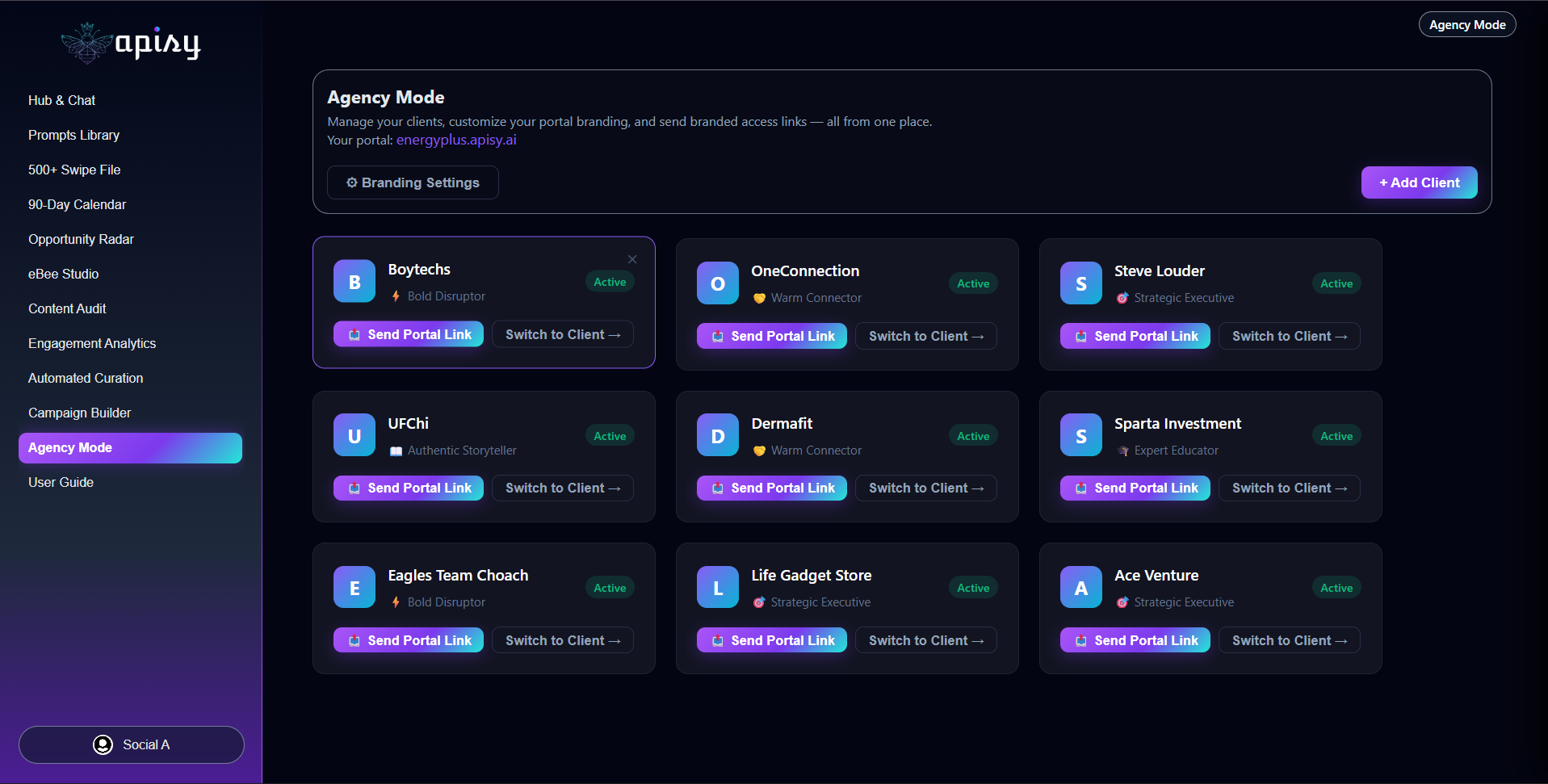Open the 500+ Swipe File page
The height and width of the screenshot is (784, 1548).
[130, 170]
